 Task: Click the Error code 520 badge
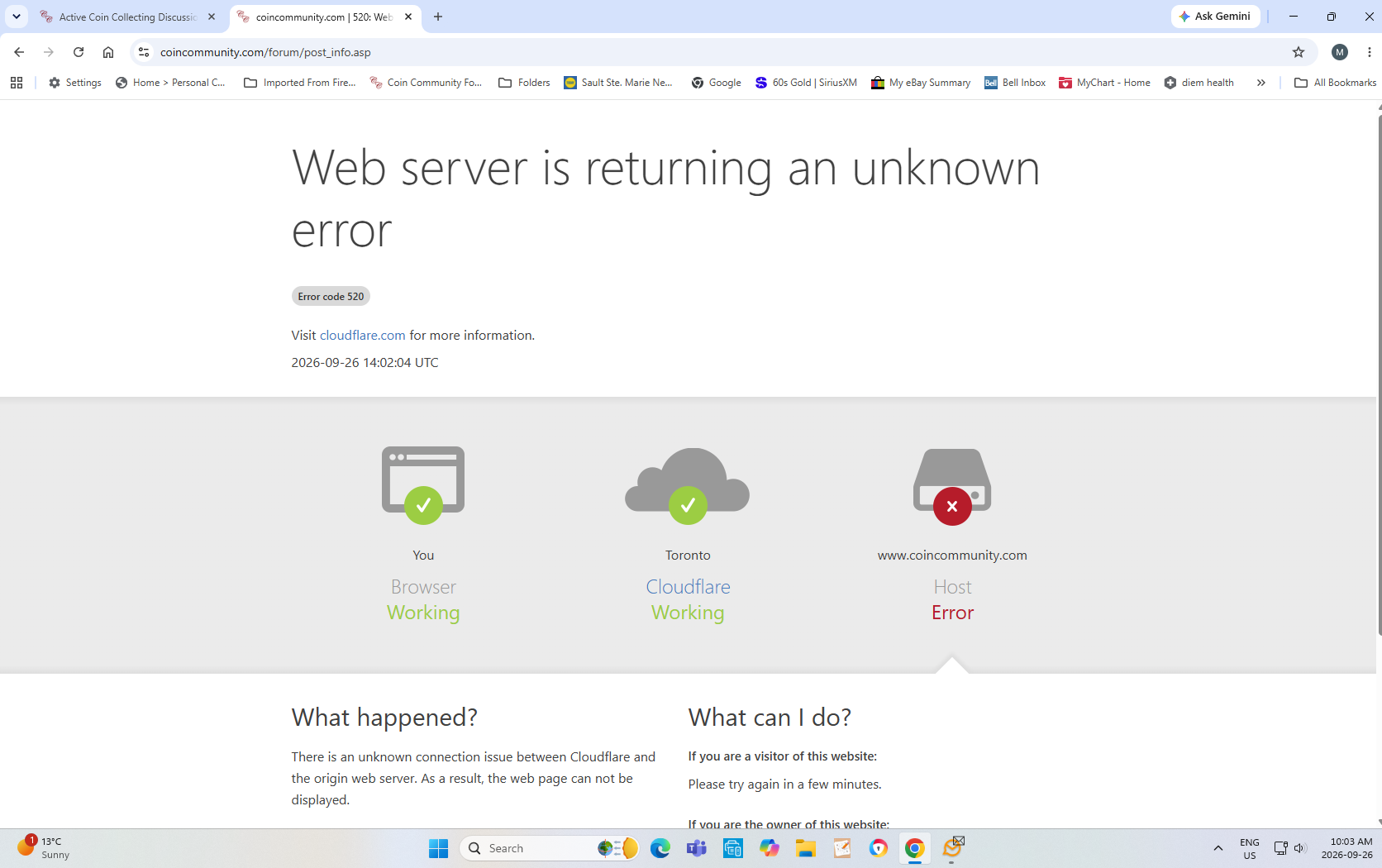click(x=331, y=296)
